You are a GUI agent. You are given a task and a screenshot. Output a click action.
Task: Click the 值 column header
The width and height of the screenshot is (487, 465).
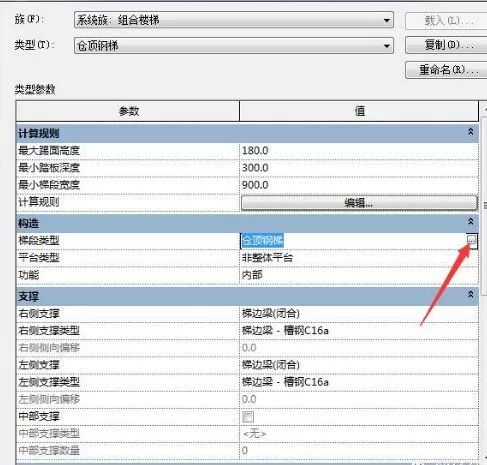click(x=359, y=111)
